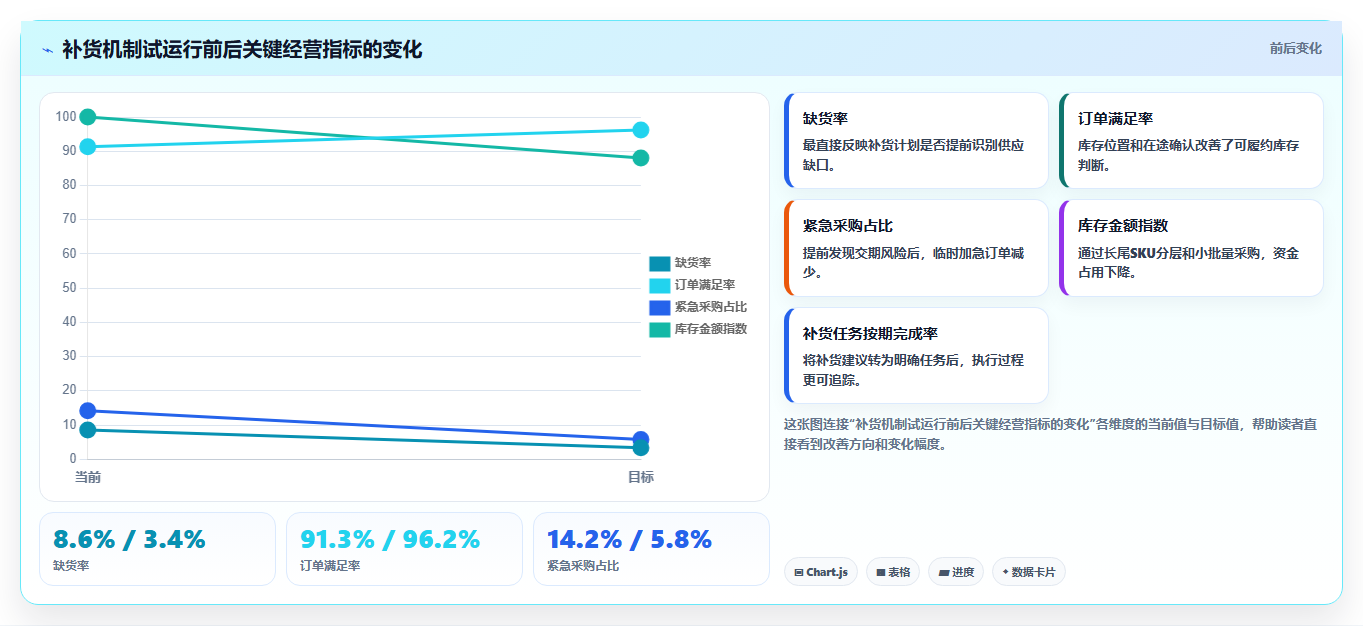The image size is (1363, 626).
Task: Toggle the 库存金额指数 legend swatch
Action: tap(659, 329)
